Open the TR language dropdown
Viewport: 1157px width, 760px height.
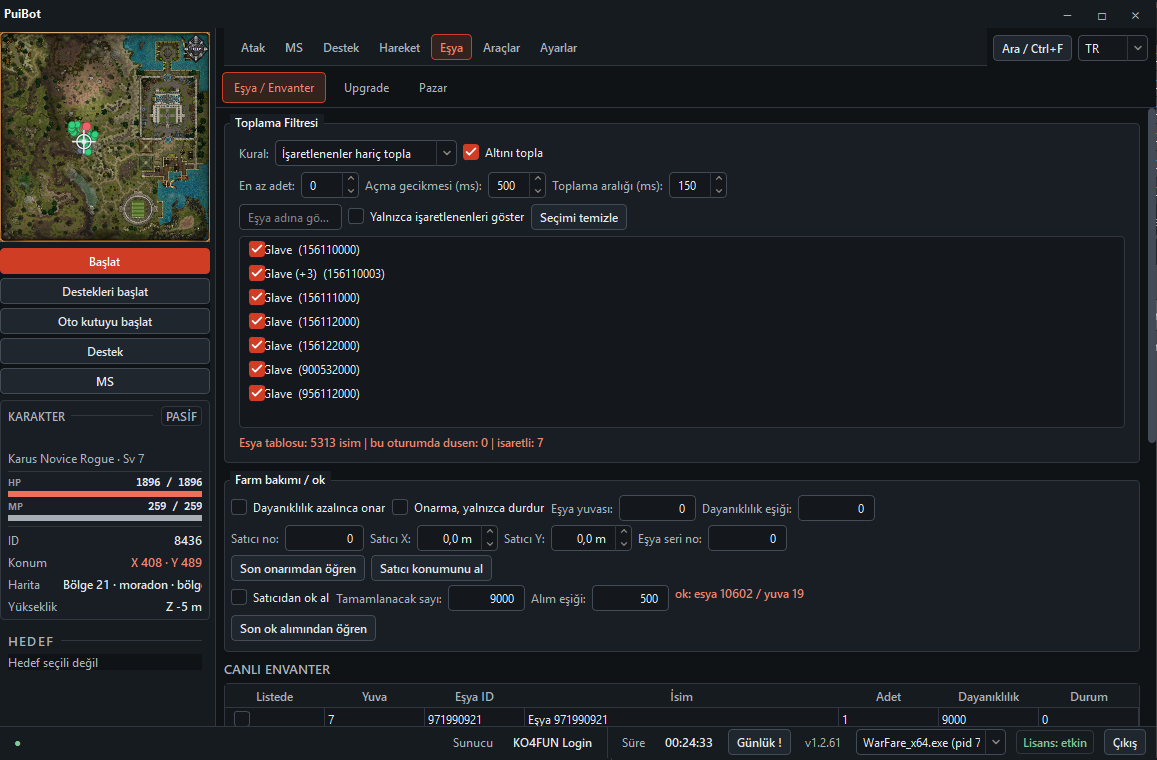tap(1112, 49)
